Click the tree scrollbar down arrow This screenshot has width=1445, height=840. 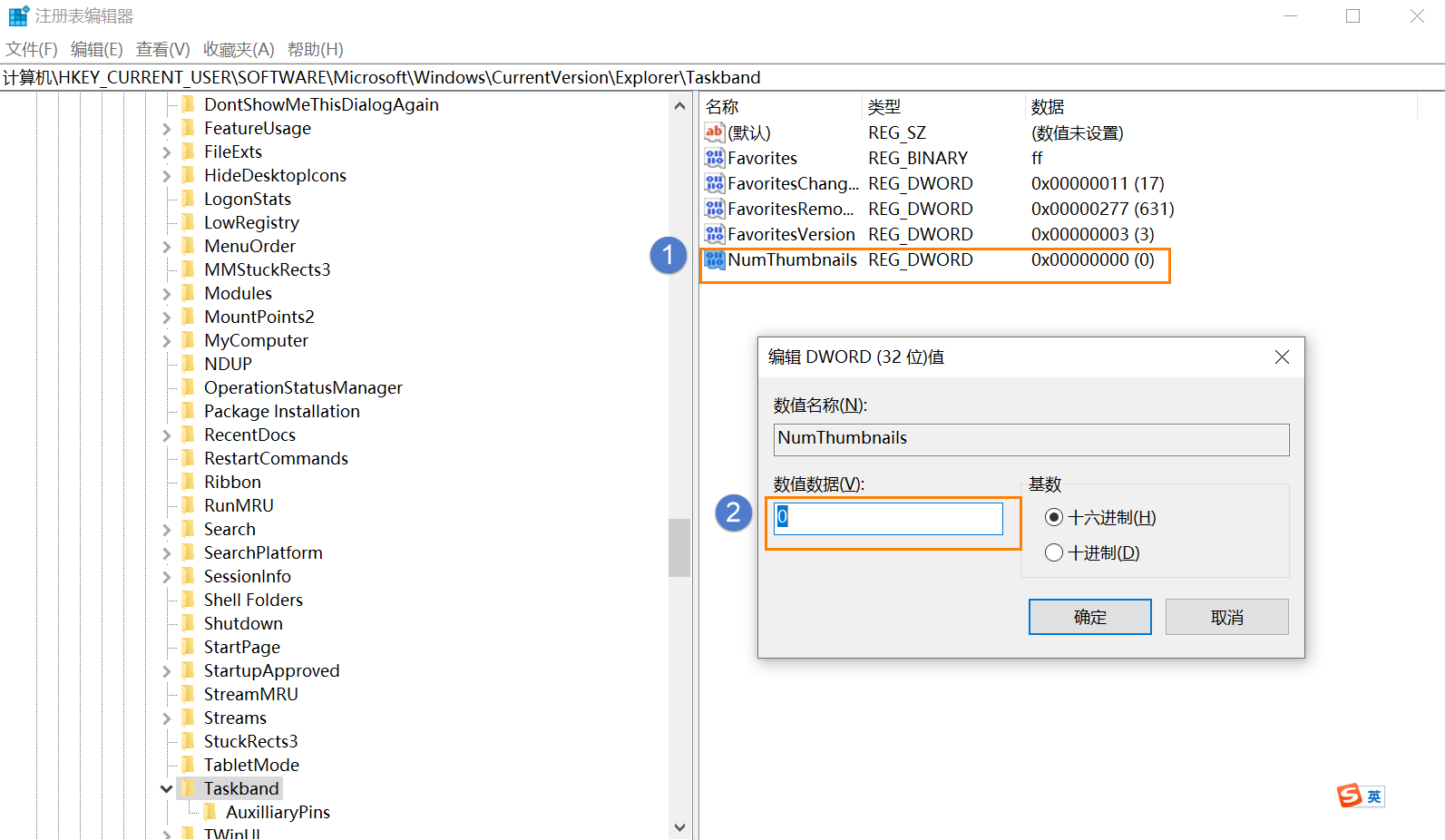(x=679, y=827)
